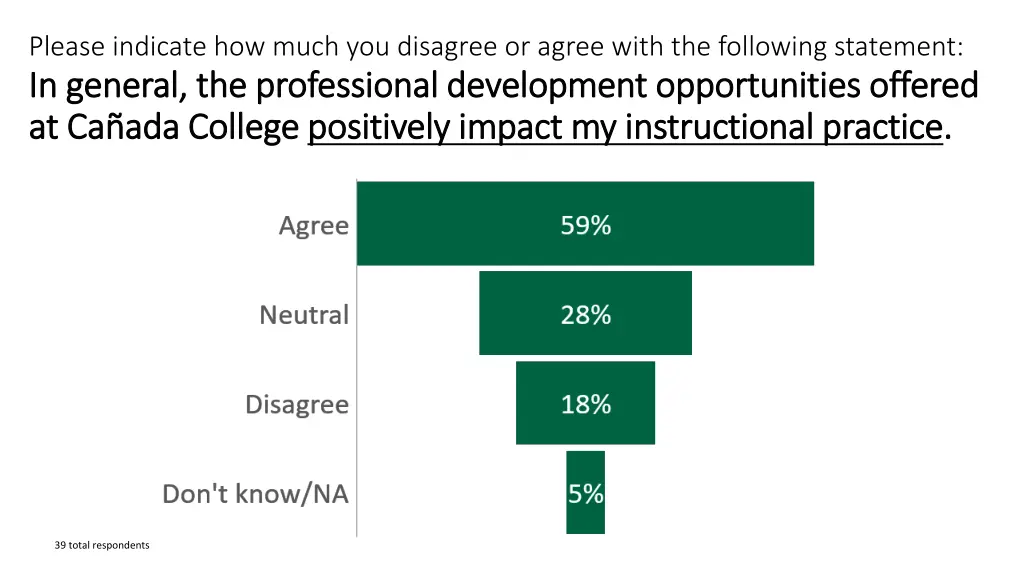The height and width of the screenshot is (576, 1024).
Task: Click the '39 total respondents' footnote
Action: click(x=102, y=545)
